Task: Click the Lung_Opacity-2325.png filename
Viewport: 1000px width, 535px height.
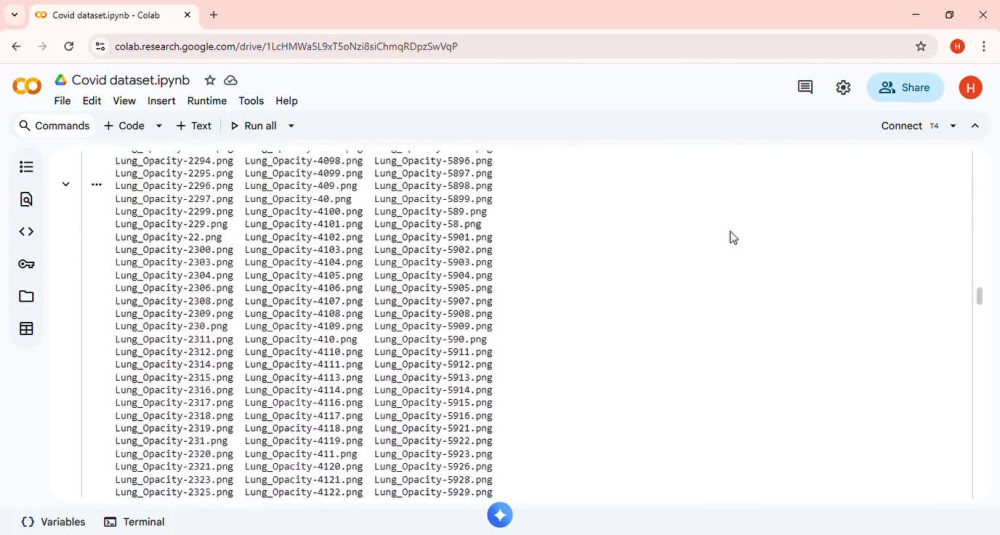Action: tap(174, 492)
